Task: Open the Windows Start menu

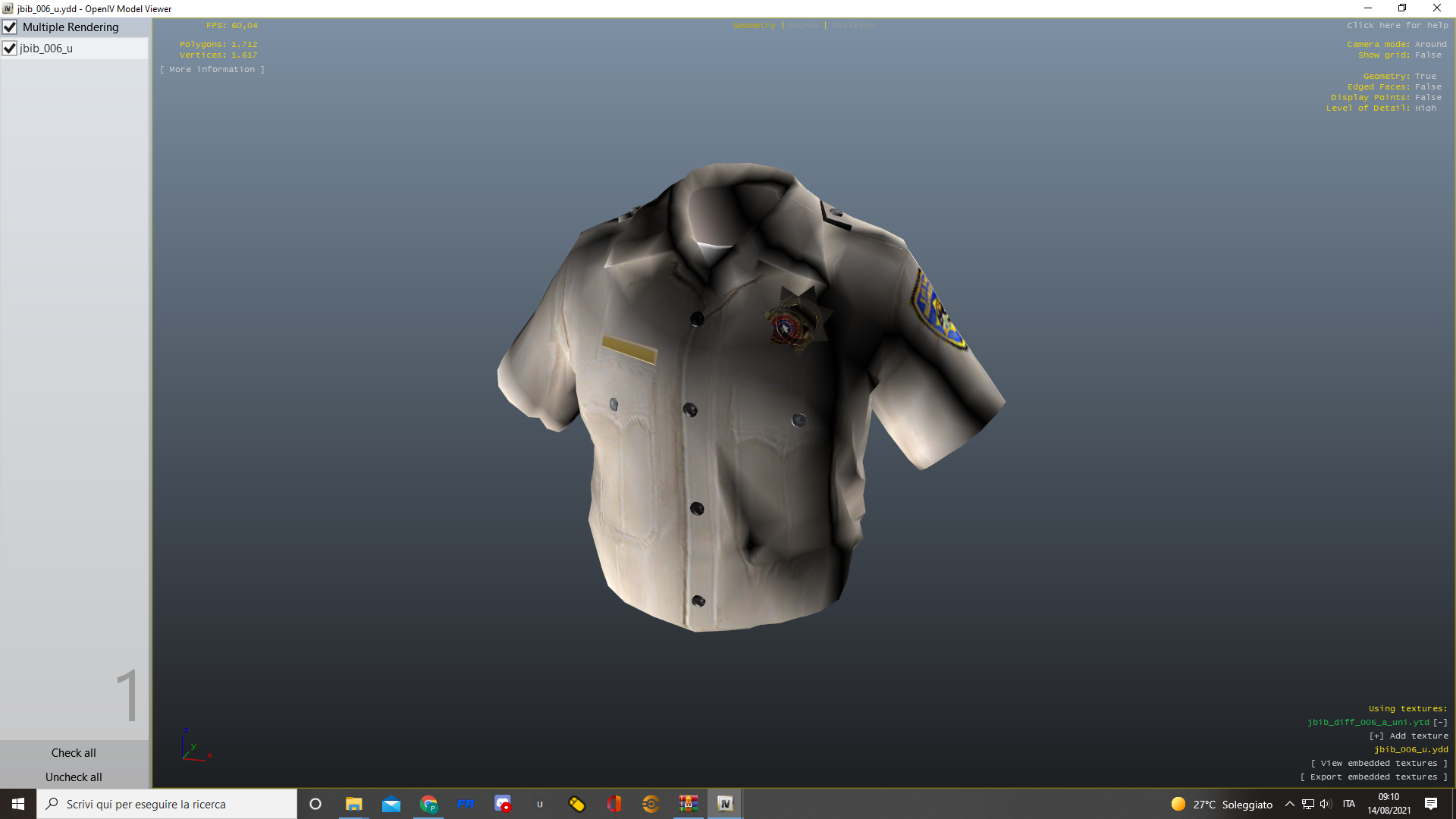Action: coord(18,804)
